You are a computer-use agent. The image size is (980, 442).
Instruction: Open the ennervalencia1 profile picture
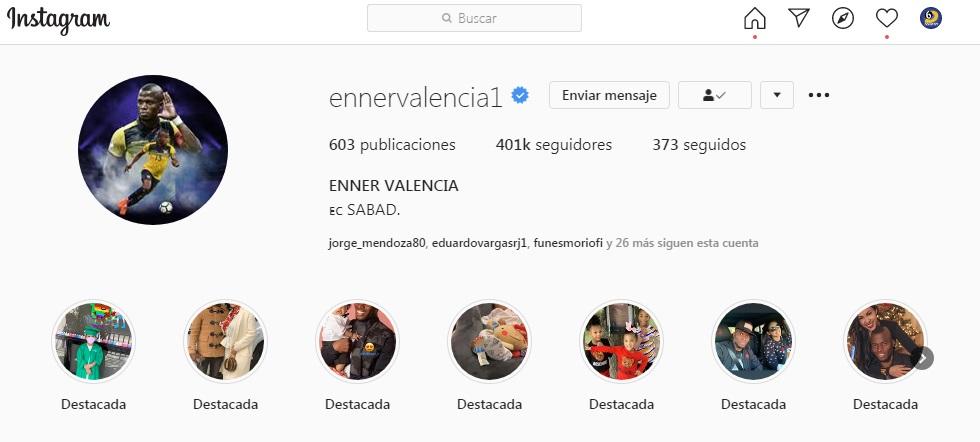pyautogui.click(x=153, y=150)
